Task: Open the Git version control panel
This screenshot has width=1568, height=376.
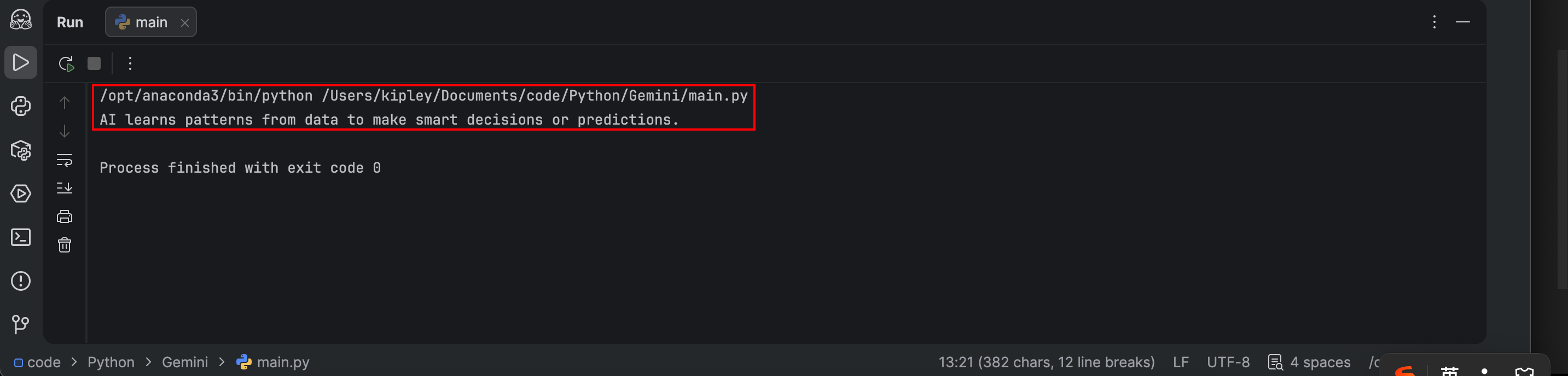Action: click(x=21, y=324)
